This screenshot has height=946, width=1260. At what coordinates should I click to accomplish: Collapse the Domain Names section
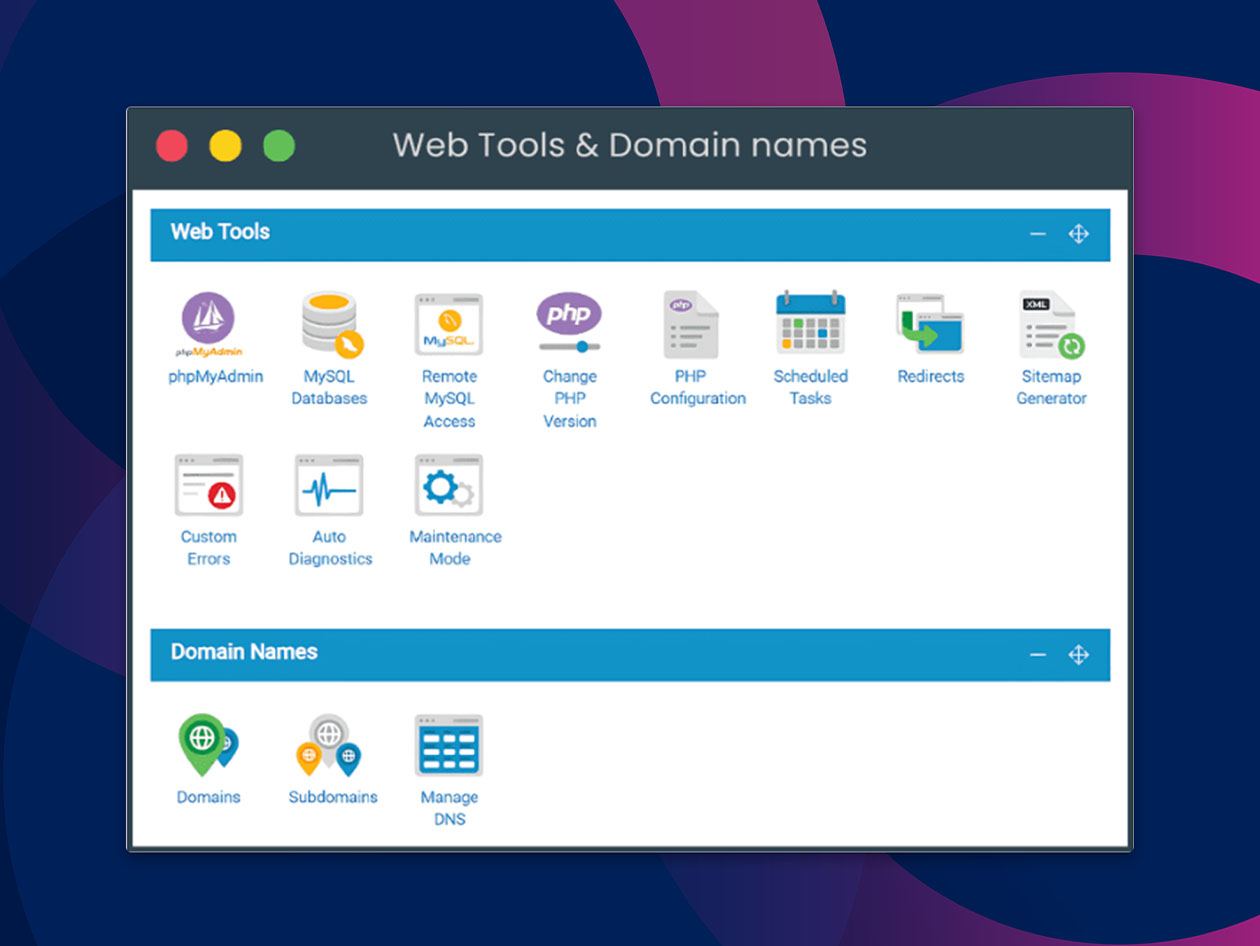click(x=1037, y=654)
